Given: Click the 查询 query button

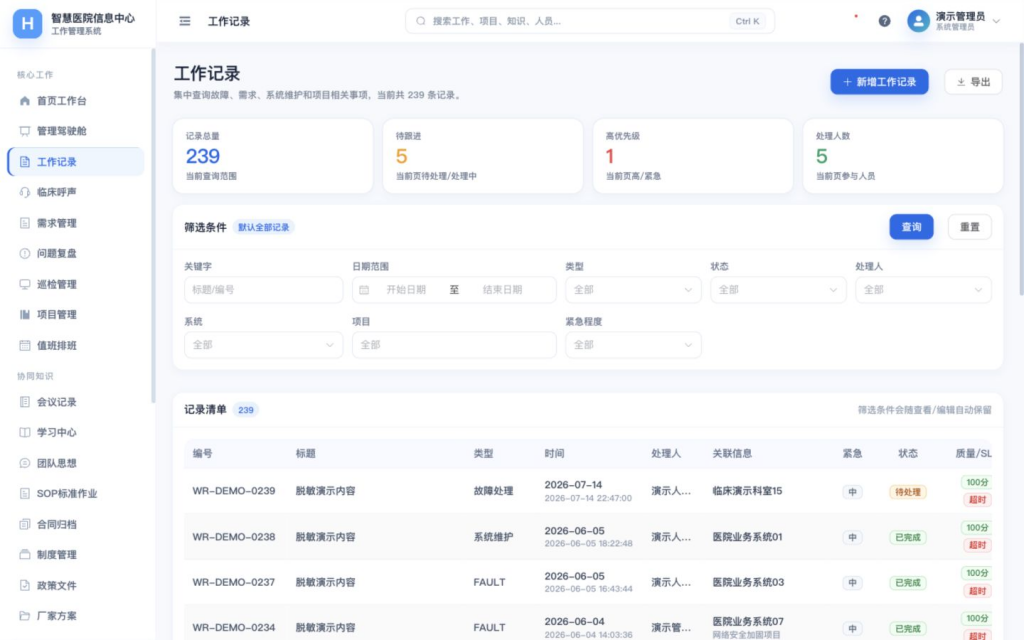Looking at the screenshot, I should coord(911,227).
